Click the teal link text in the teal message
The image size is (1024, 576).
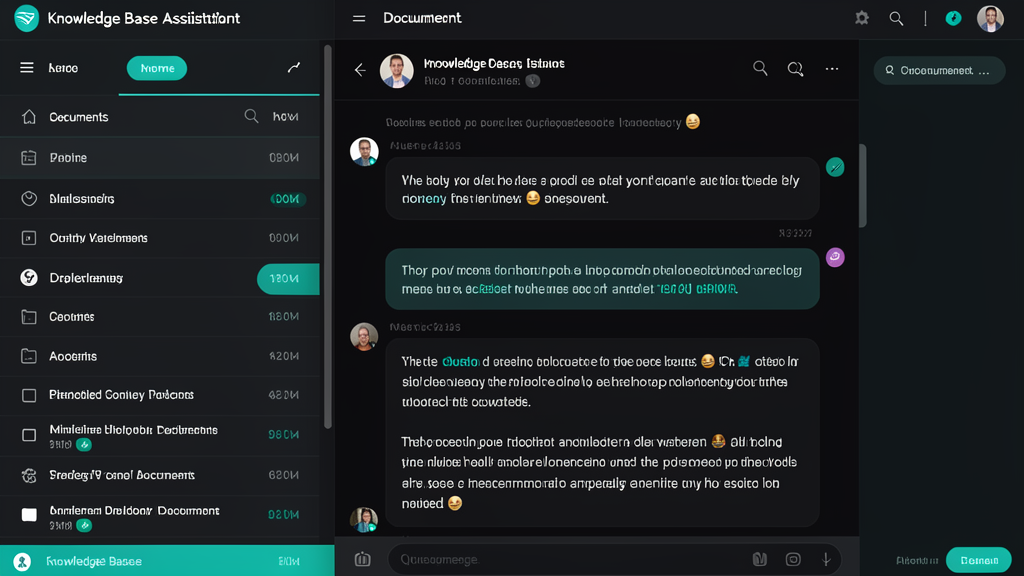(697, 289)
